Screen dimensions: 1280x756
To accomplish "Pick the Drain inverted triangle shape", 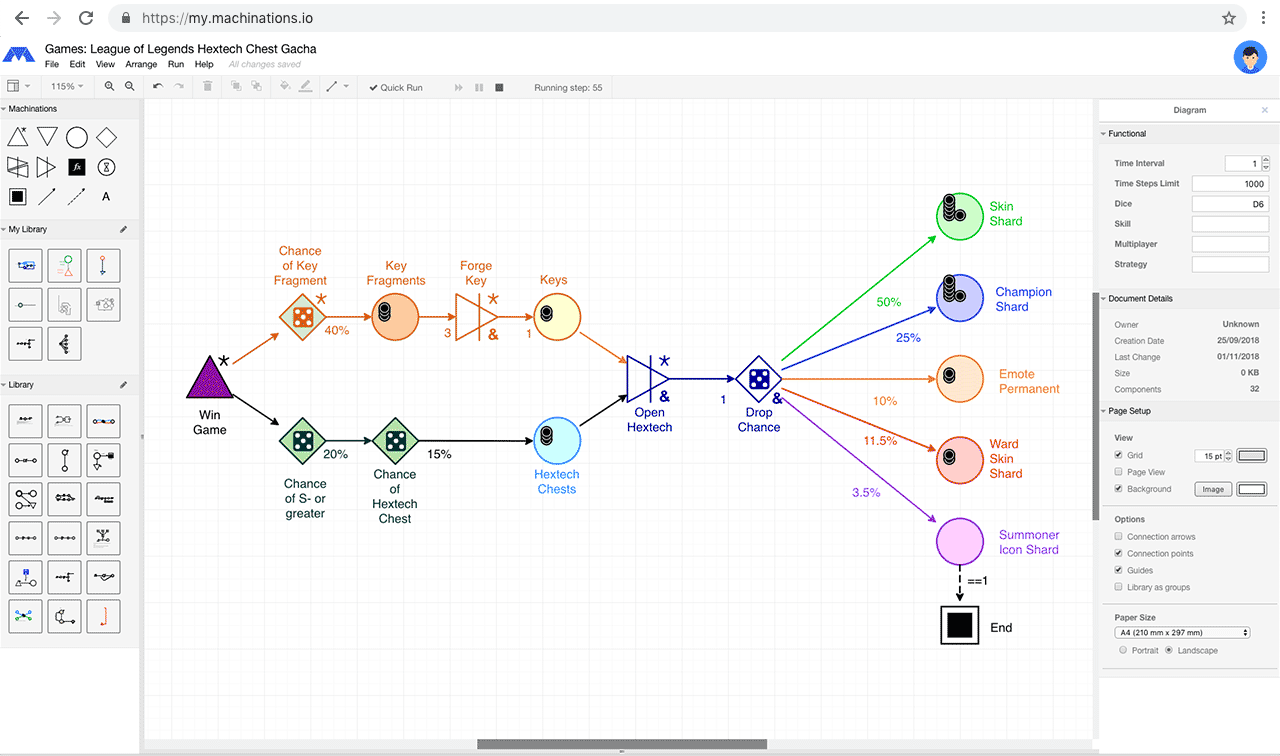I will (x=47, y=137).
